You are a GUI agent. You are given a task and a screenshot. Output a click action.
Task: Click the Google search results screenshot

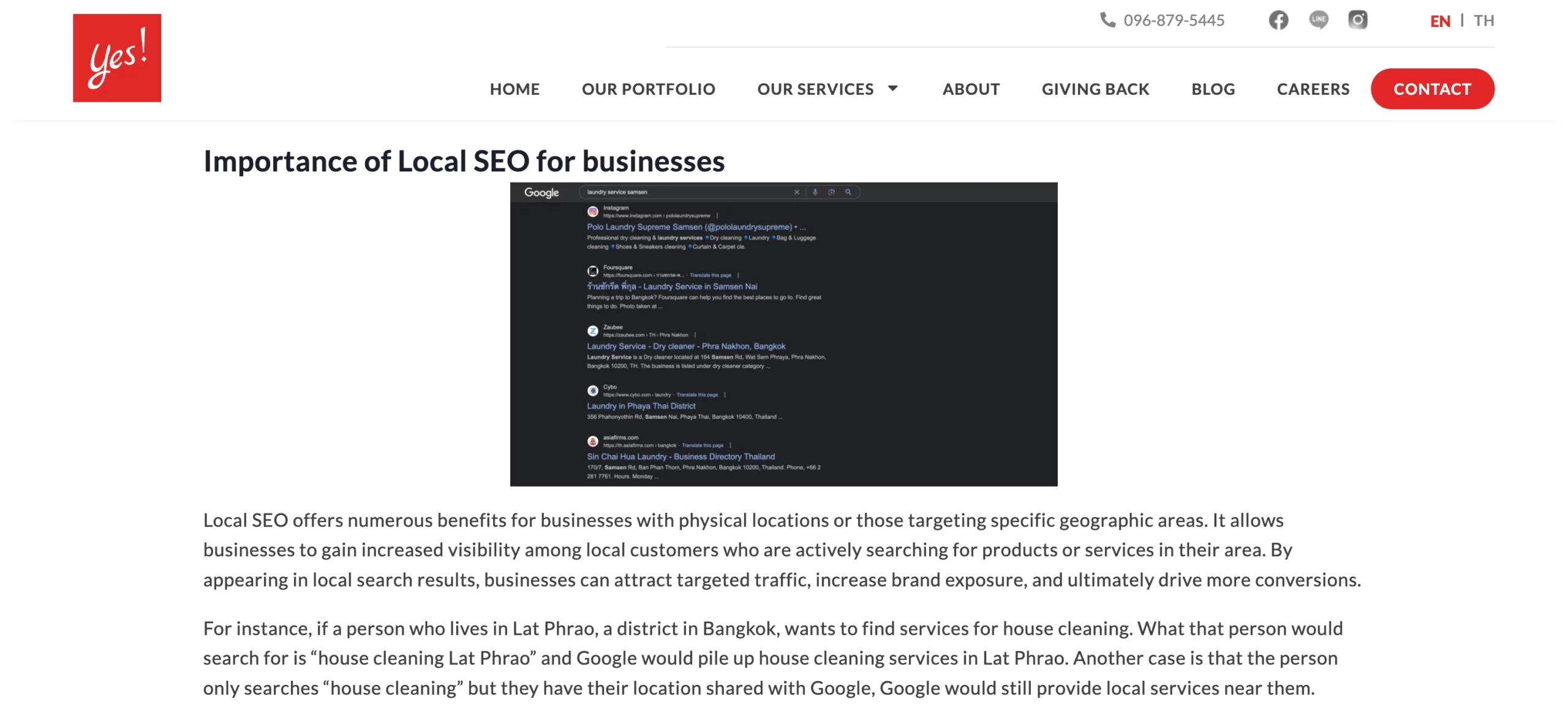coord(783,334)
